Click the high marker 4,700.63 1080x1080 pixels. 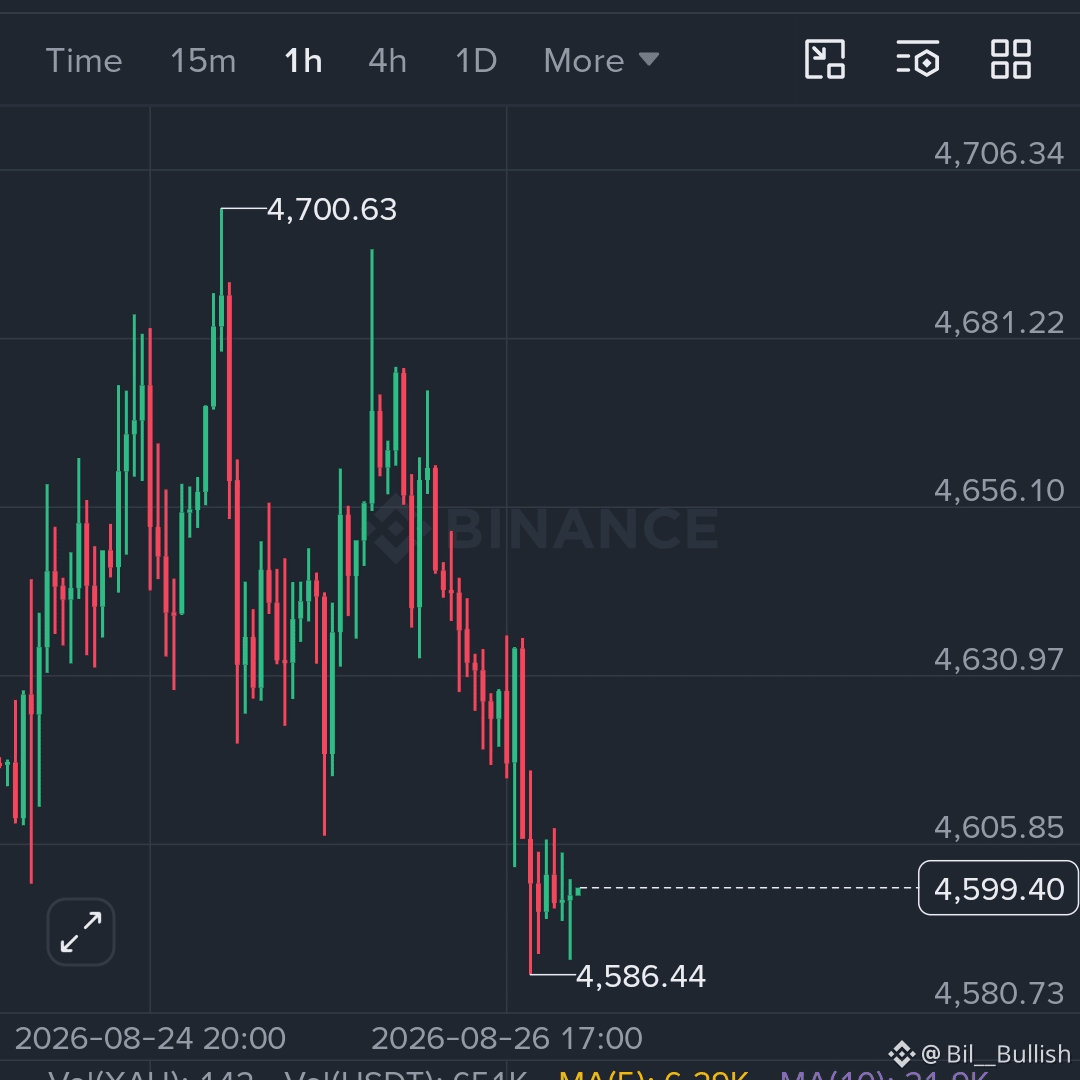coord(332,209)
